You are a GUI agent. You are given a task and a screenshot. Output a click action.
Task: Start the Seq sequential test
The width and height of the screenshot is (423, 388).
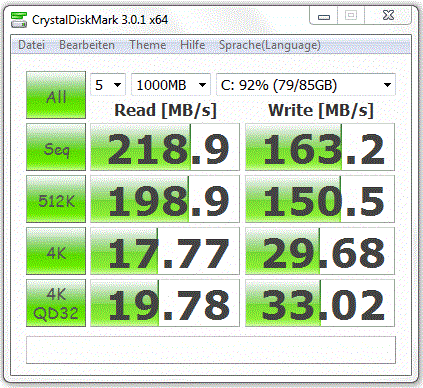point(56,147)
